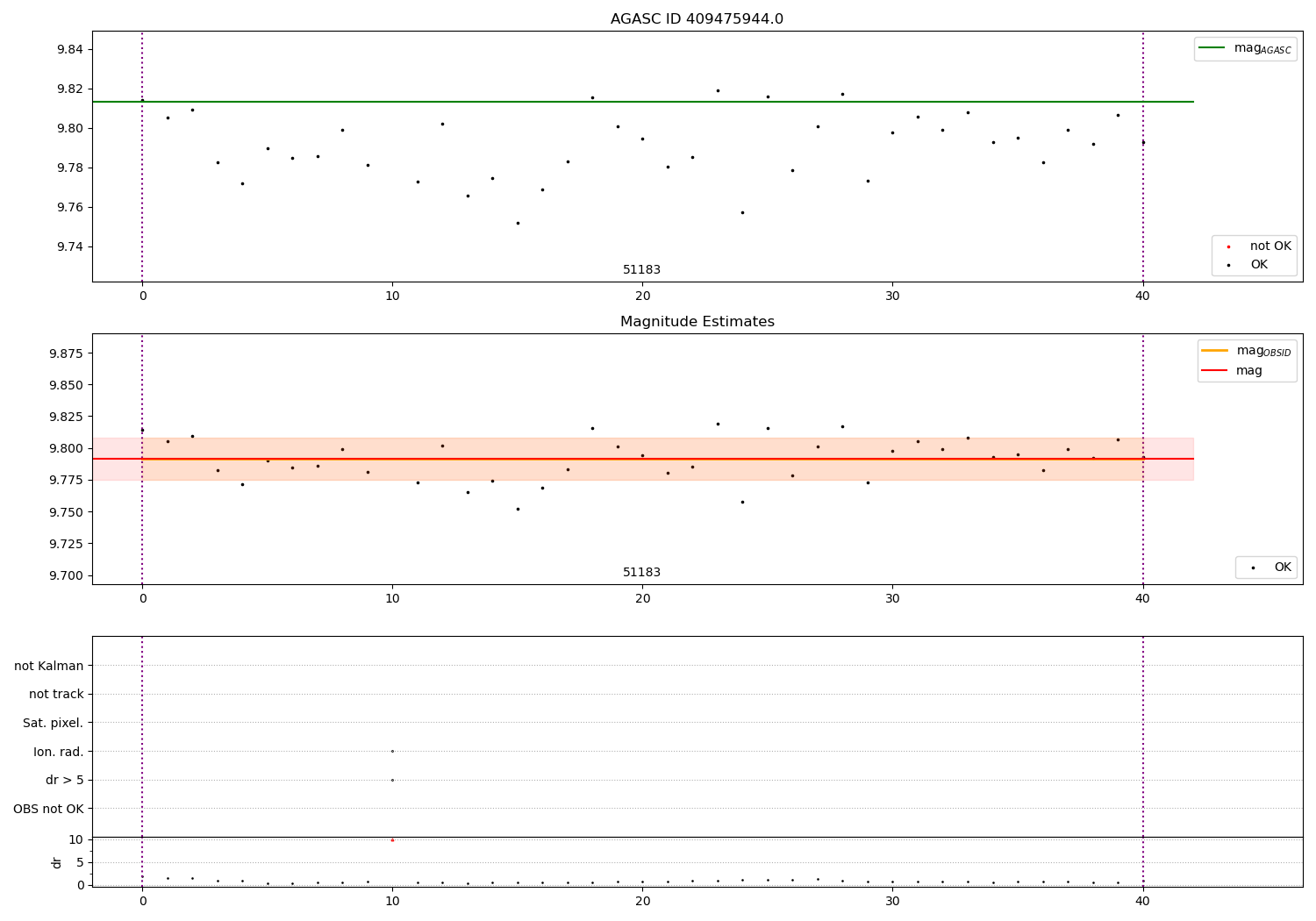Click the 9.850 y-axis tick label

pos(67,386)
